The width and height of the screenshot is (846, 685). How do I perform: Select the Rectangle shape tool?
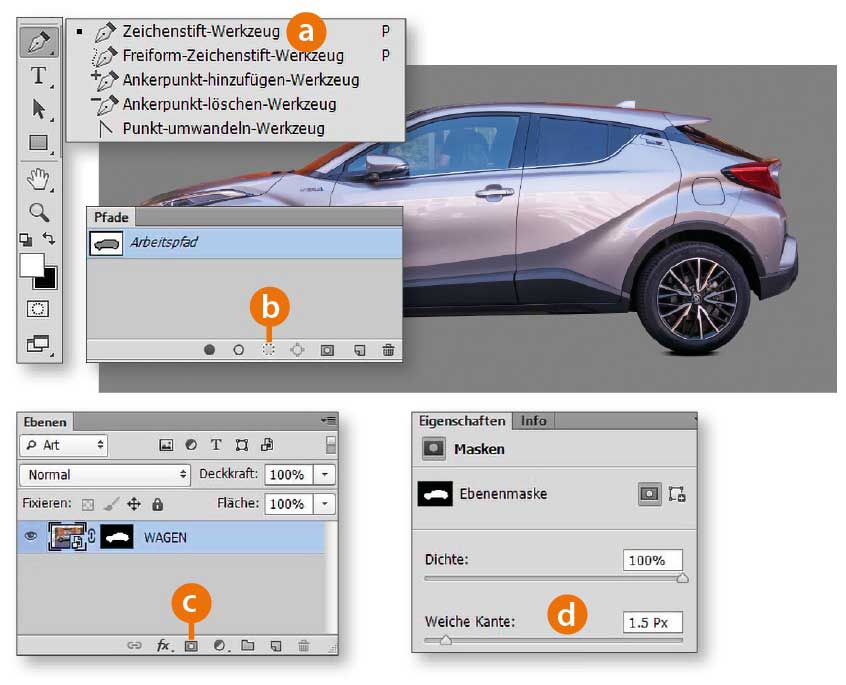39,142
